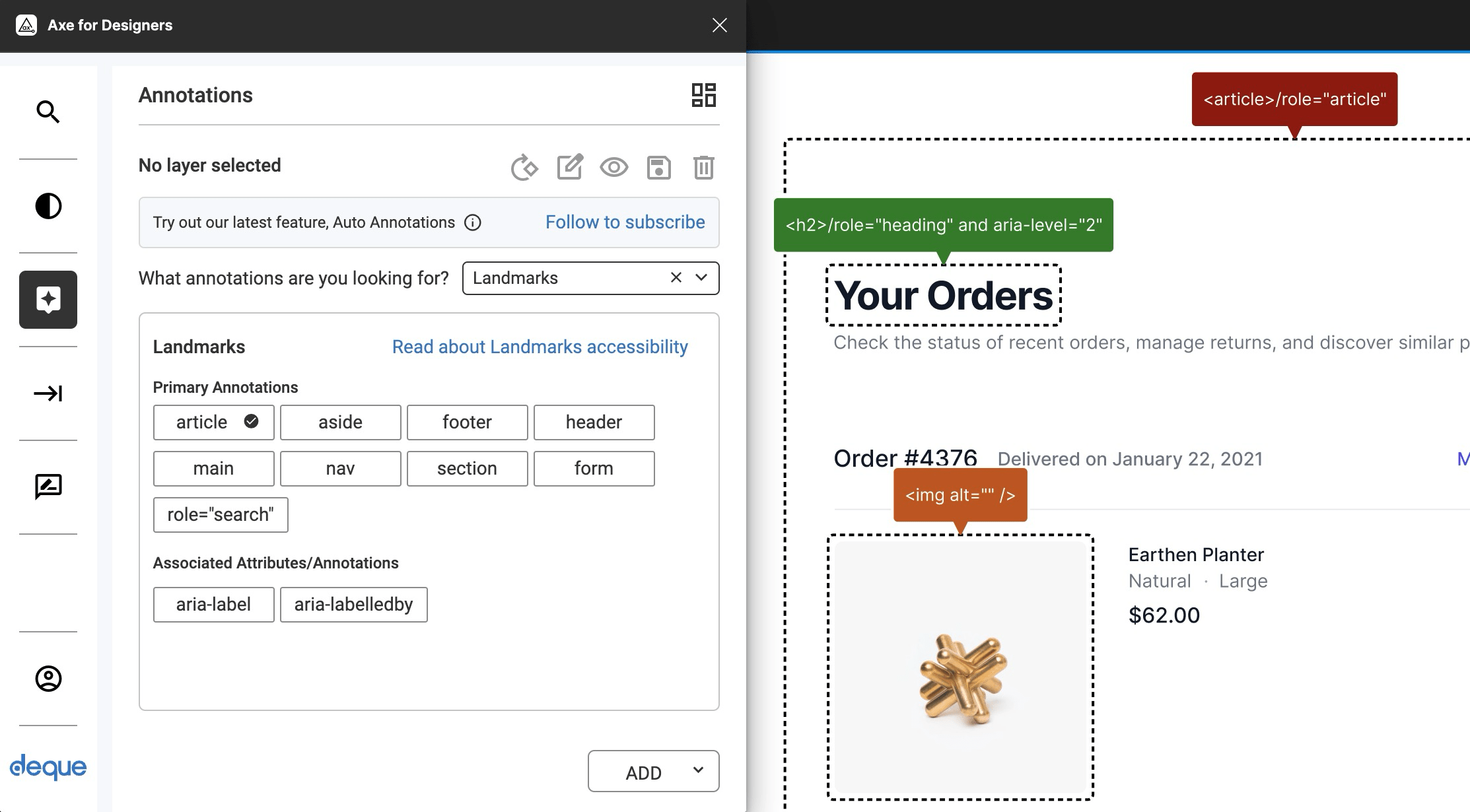Open the user account profile icon

coord(48,679)
